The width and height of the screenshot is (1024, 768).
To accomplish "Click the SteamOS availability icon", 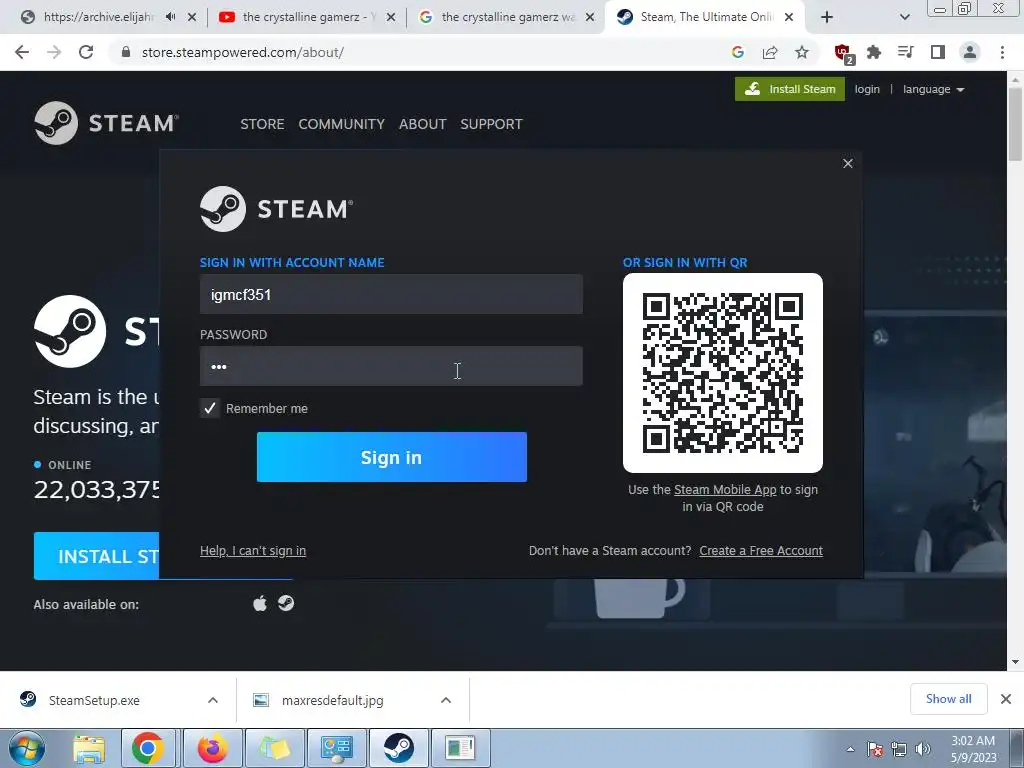I will (286, 603).
